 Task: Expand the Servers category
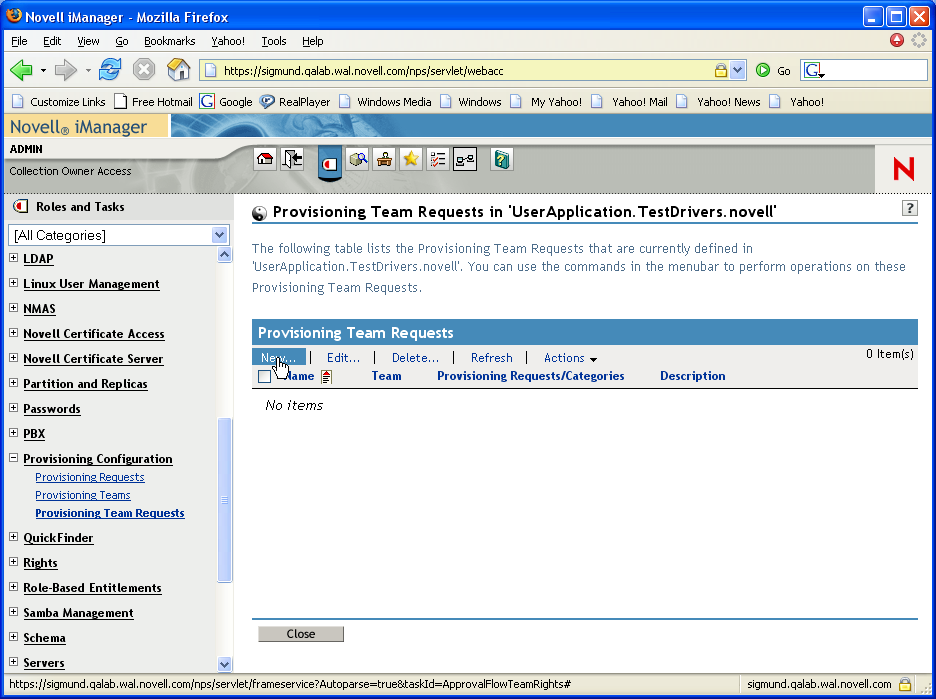tap(14, 661)
